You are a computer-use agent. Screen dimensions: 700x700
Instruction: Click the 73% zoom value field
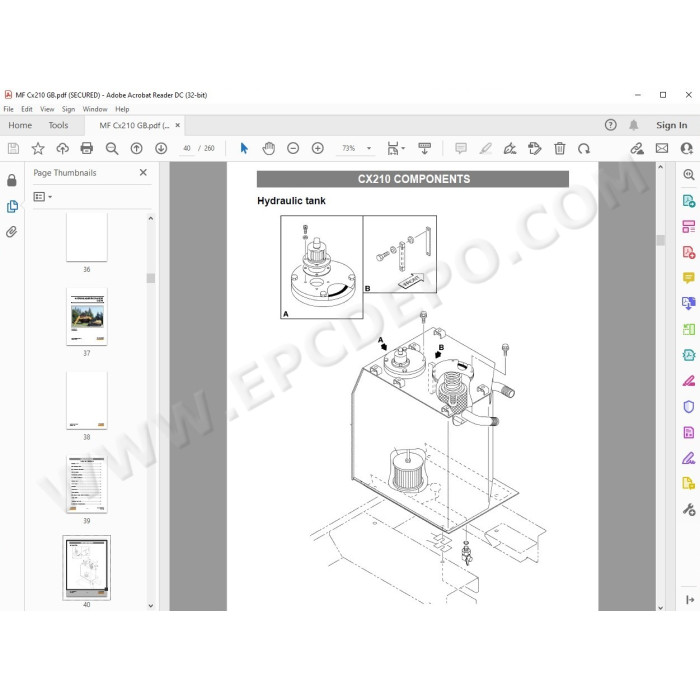pos(348,148)
